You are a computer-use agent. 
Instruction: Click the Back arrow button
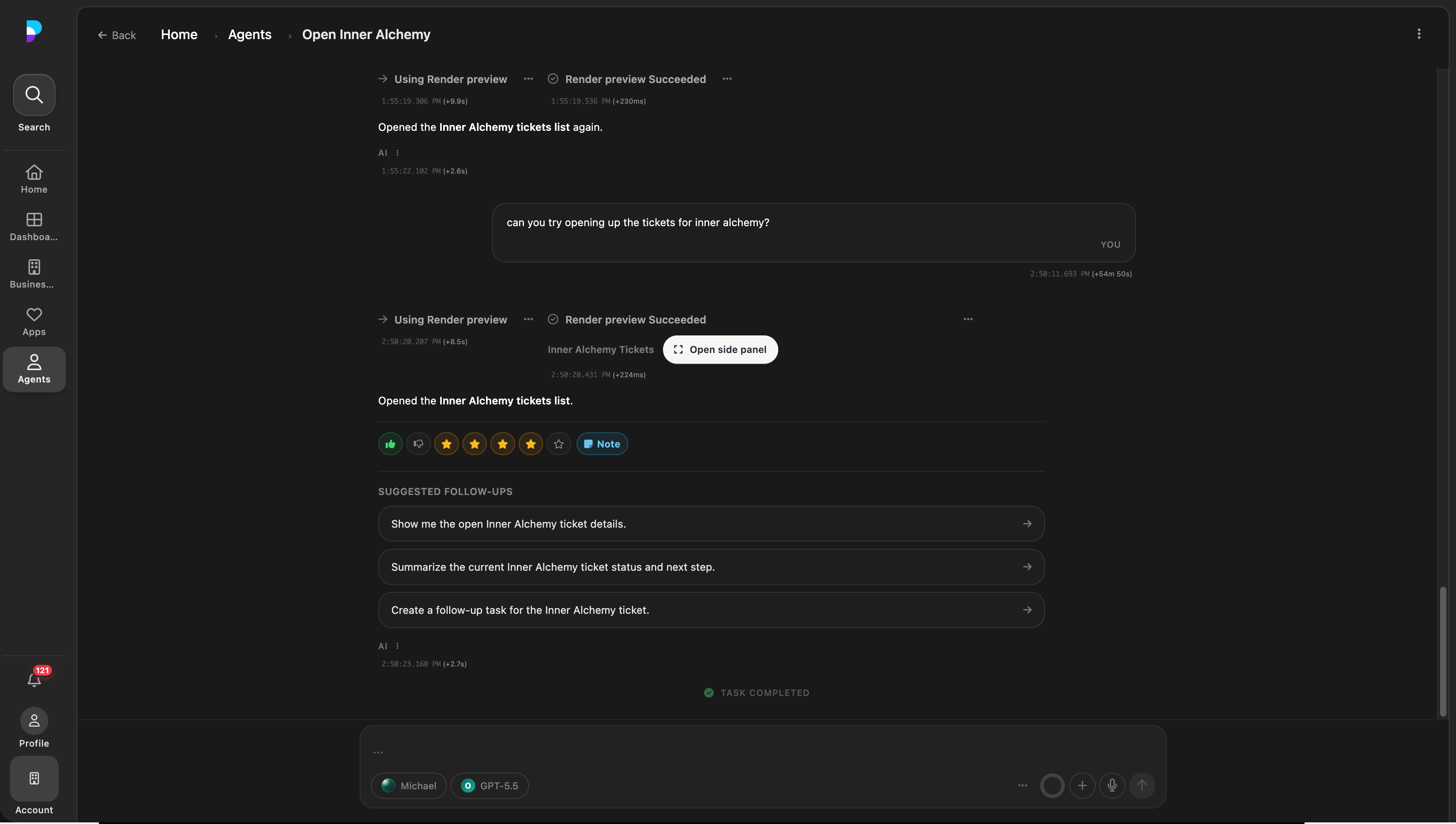coord(117,35)
